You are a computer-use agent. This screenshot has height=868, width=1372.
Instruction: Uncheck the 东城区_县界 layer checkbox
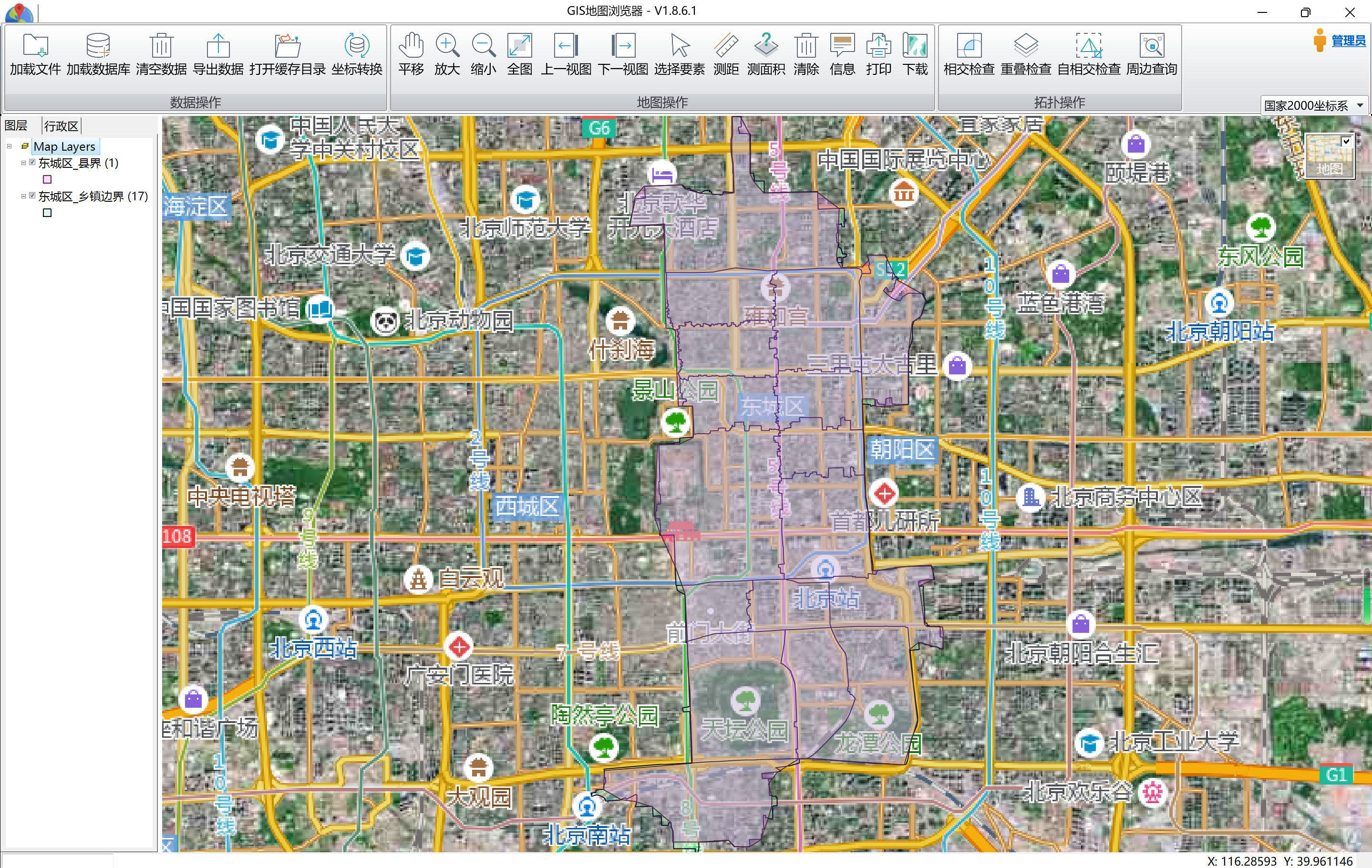point(32,163)
